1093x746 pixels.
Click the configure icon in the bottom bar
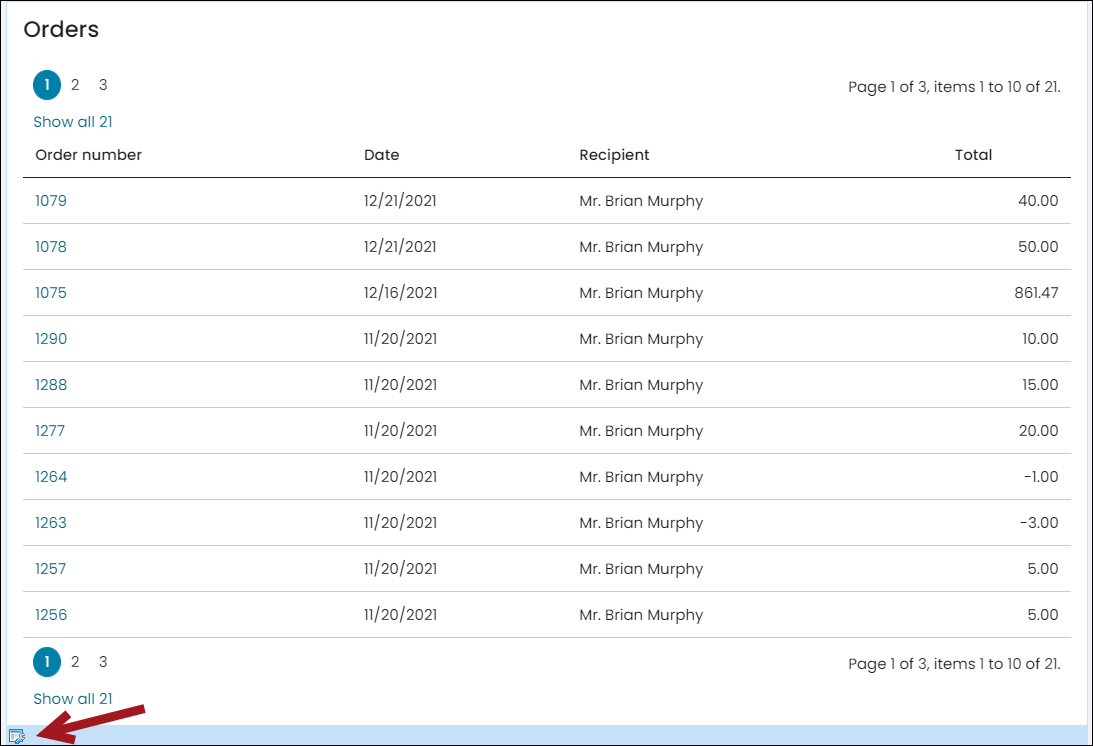[x=17, y=736]
